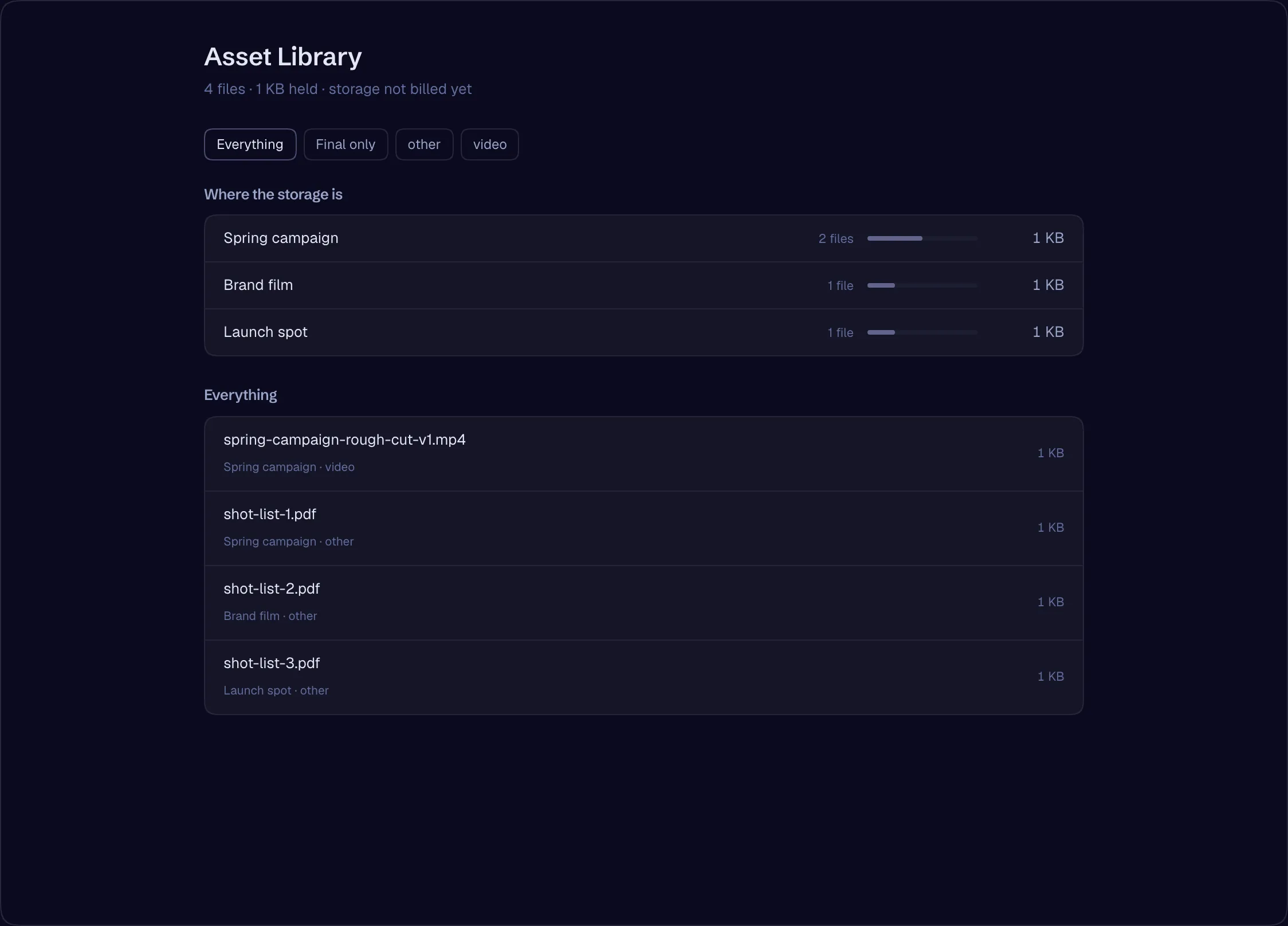Select the shot-list-1.pdf file
The height and width of the screenshot is (926, 1288).
click(x=643, y=528)
